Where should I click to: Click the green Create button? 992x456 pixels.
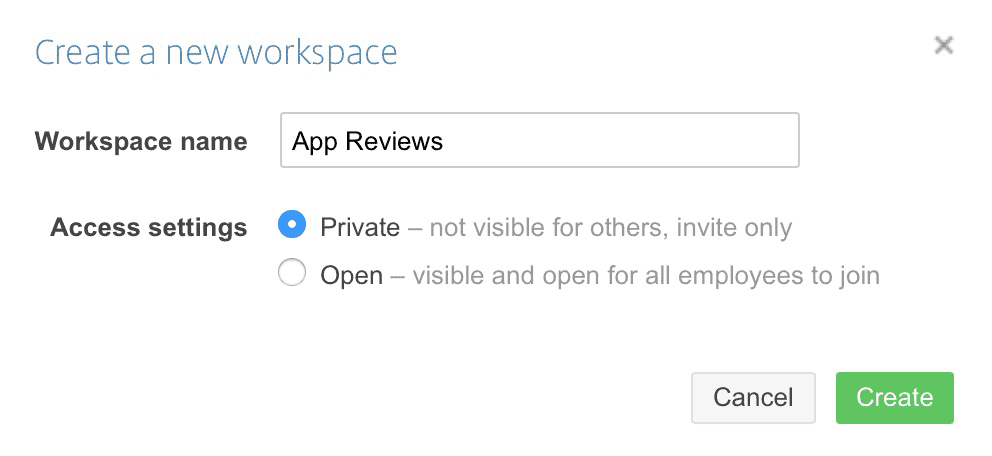(895, 398)
